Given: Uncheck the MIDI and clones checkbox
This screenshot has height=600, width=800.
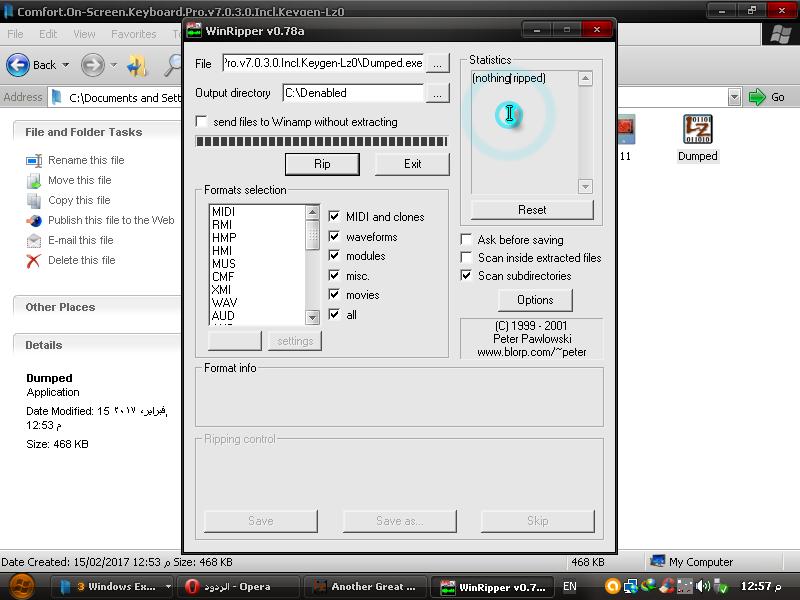Looking at the screenshot, I should click(x=334, y=216).
